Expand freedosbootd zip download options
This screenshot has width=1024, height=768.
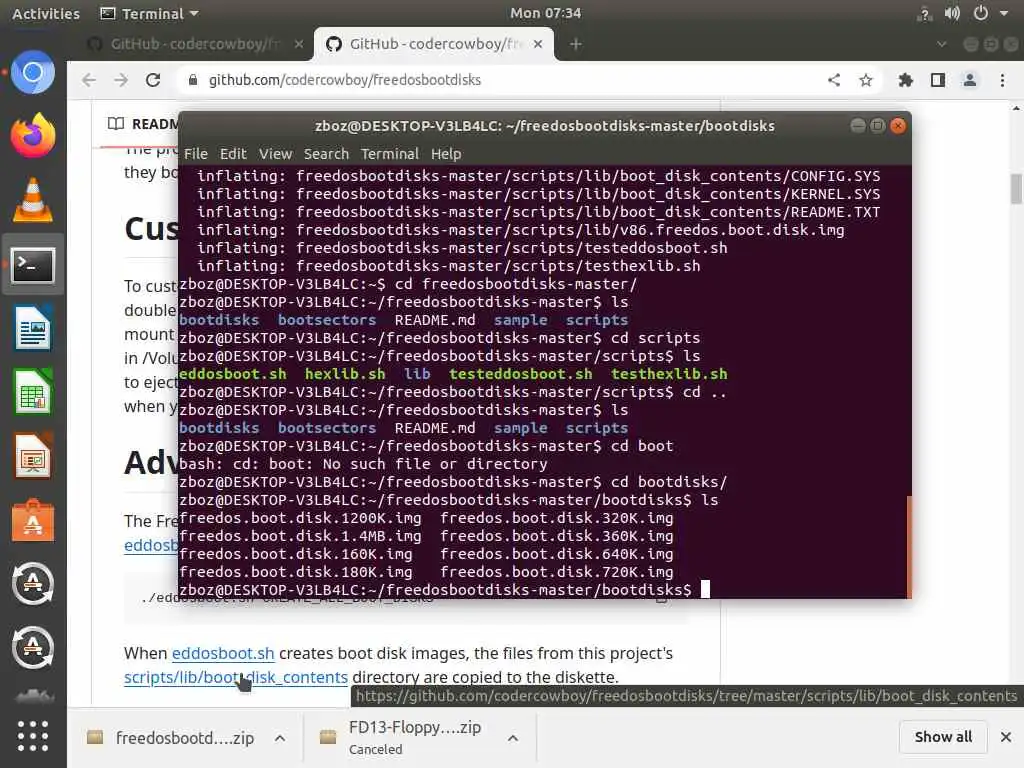coord(280,738)
